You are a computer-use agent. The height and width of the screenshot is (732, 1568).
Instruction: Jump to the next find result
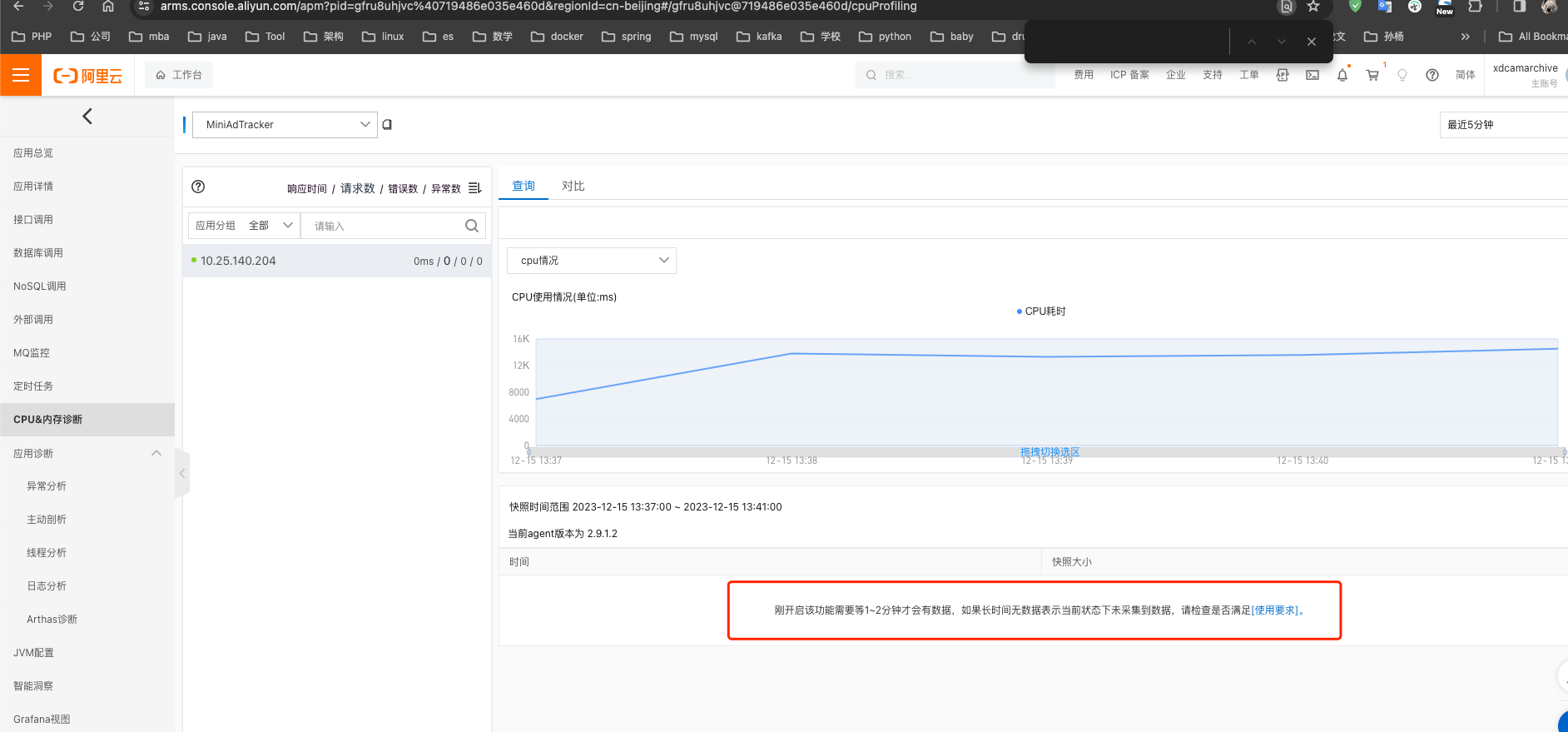pos(1282,42)
